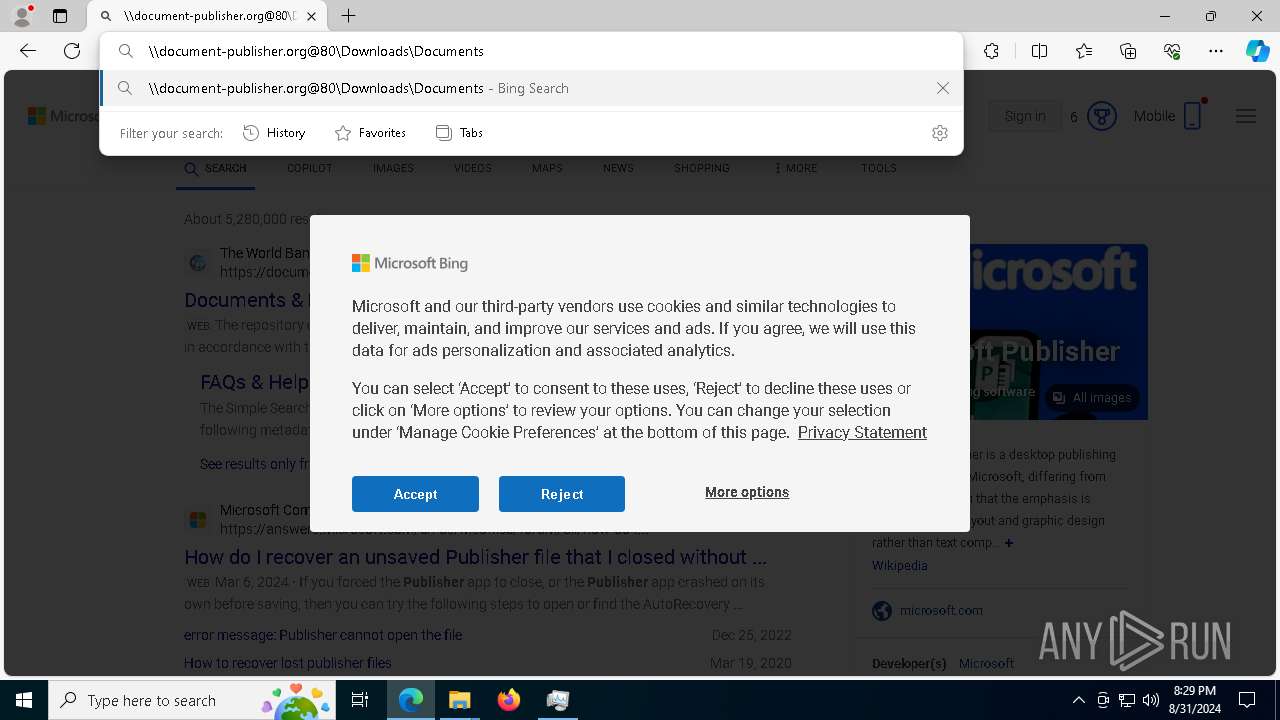Open Task View on the taskbar
The width and height of the screenshot is (1280, 720).
click(x=360, y=700)
